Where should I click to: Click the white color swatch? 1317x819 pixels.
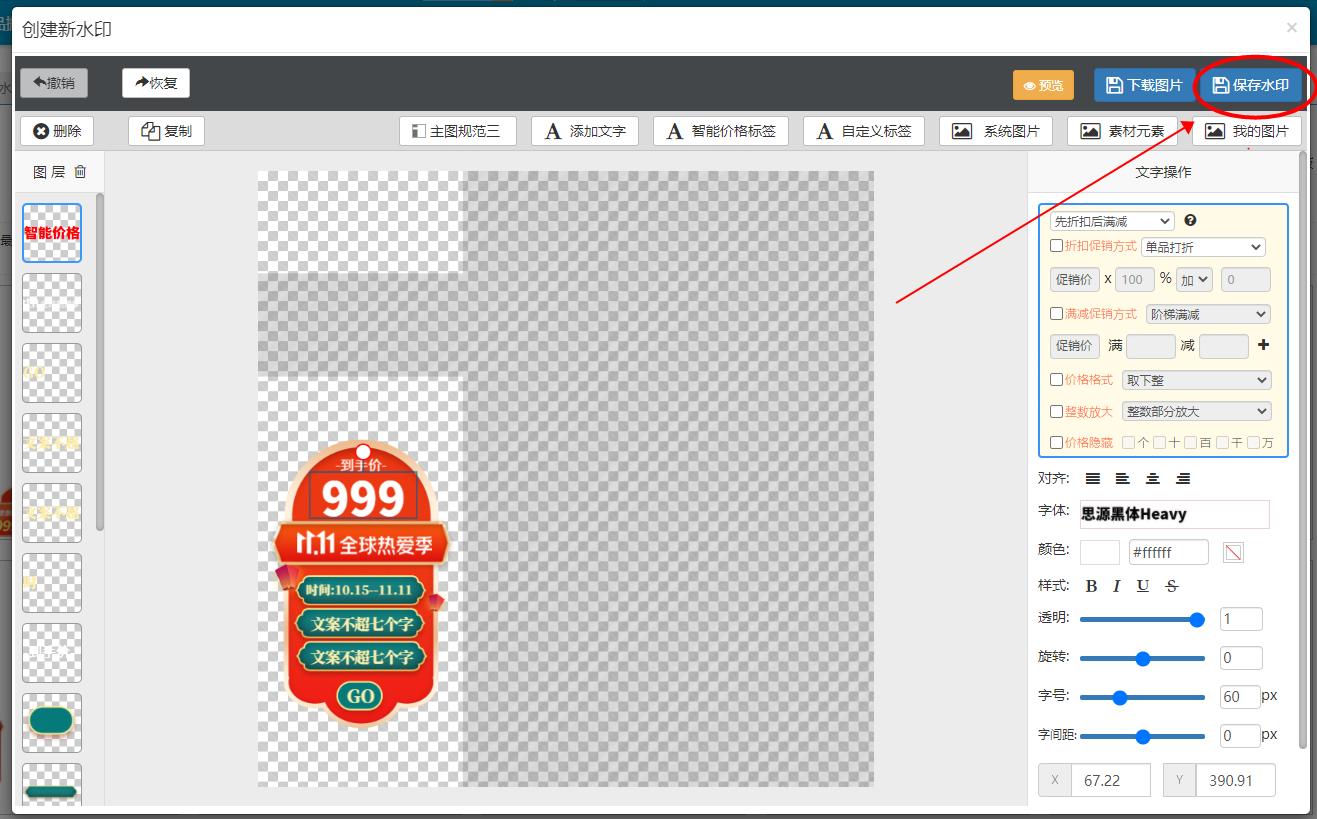[x=1100, y=552]
